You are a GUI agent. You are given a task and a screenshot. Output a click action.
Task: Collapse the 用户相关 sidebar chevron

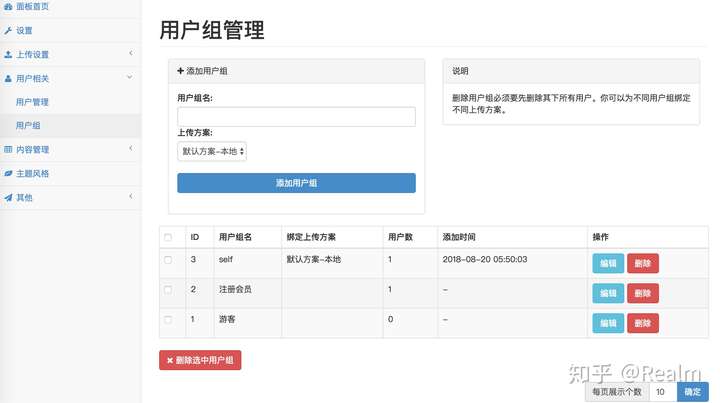point(130,77)
